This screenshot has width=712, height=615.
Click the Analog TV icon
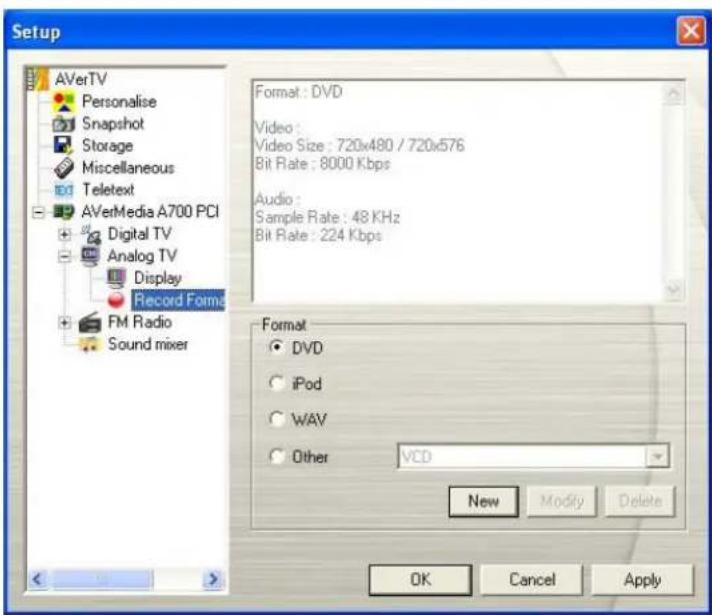(90, 255)
